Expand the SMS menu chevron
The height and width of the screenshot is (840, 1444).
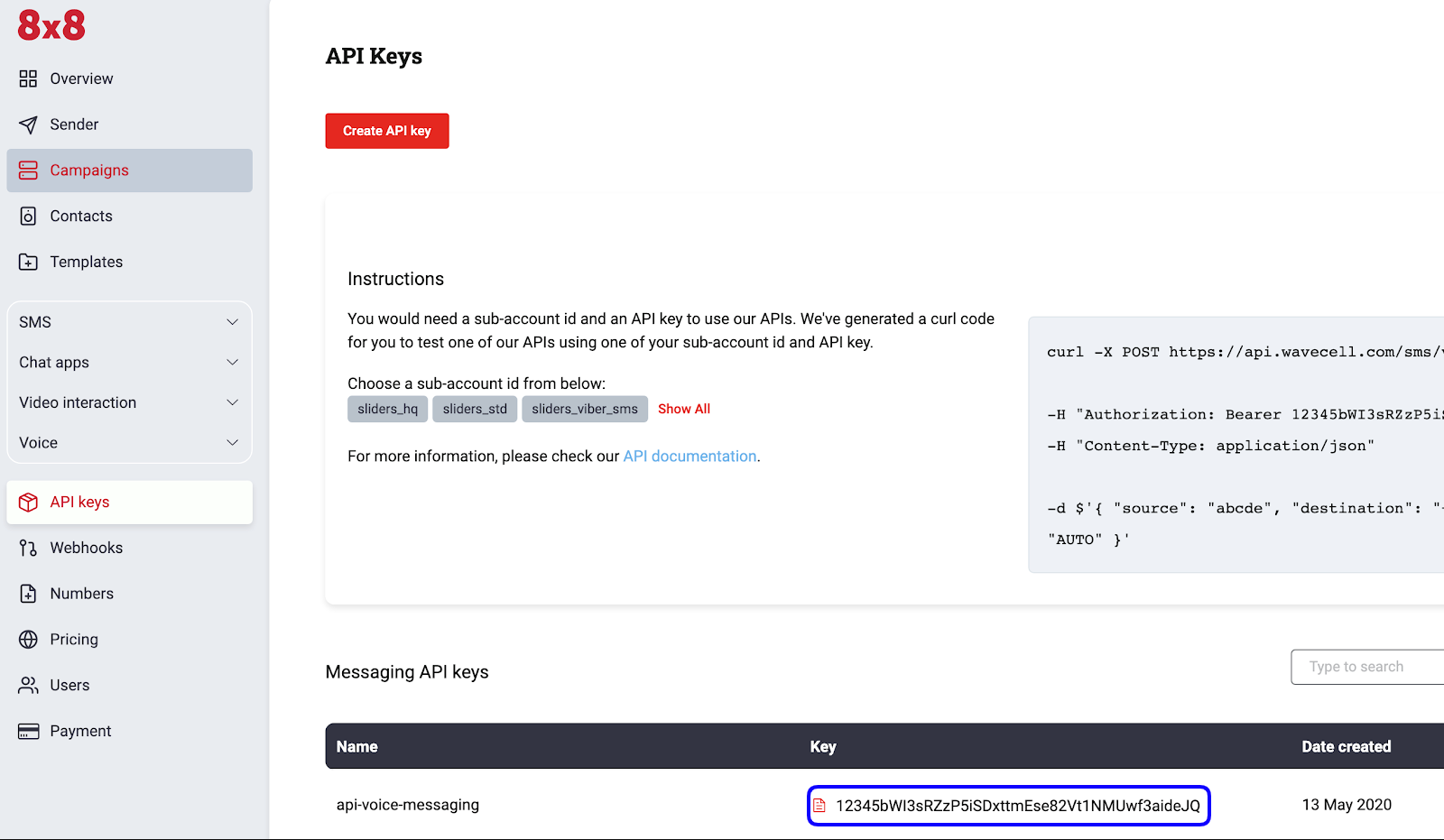[x=232, y=322]
